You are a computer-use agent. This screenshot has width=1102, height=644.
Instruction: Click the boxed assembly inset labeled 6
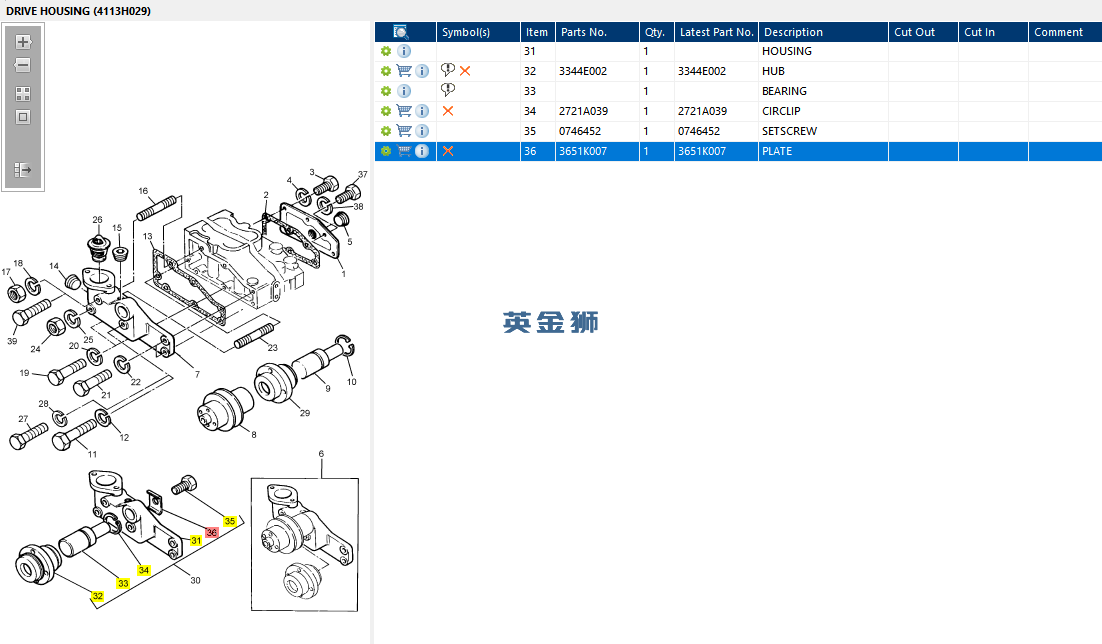coord(305,545)
